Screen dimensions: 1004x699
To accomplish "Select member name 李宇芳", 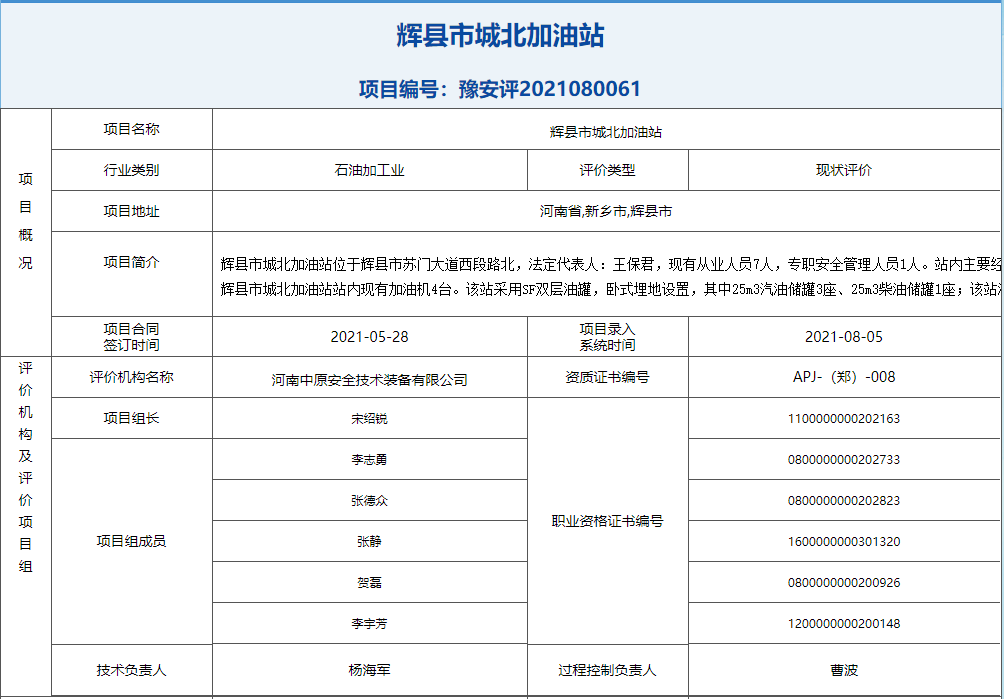I will click(369, 623).
